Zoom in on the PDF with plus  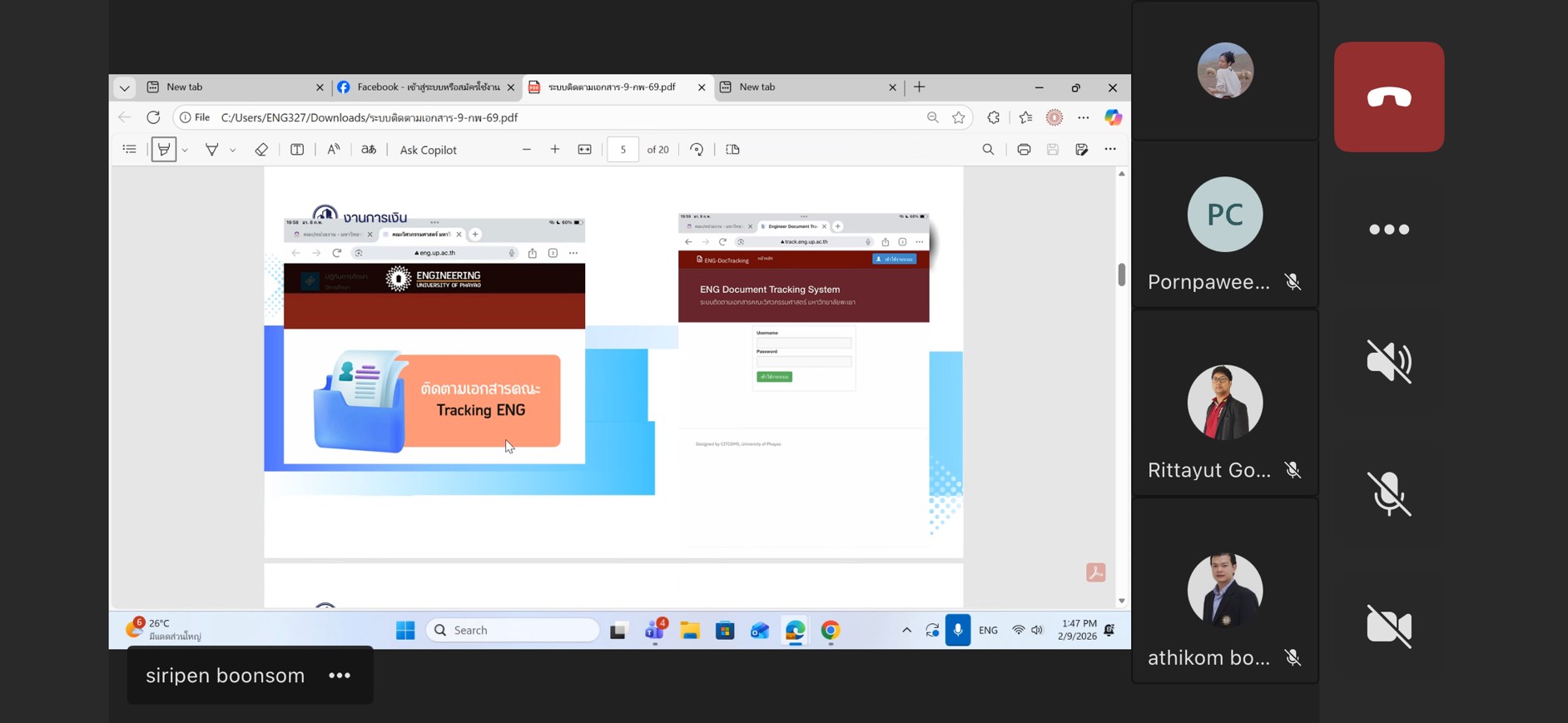555,150
